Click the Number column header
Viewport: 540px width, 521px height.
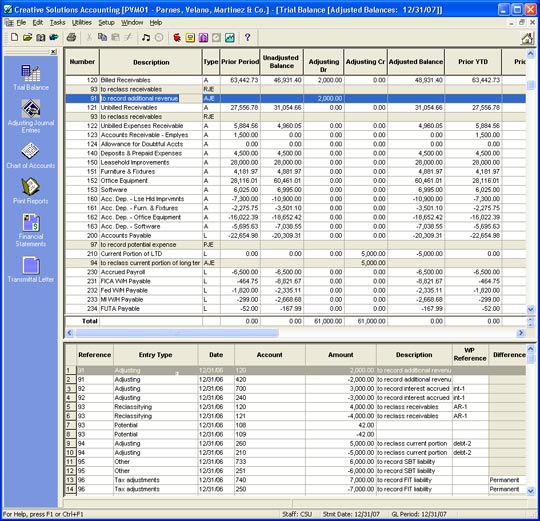point(82,62)
